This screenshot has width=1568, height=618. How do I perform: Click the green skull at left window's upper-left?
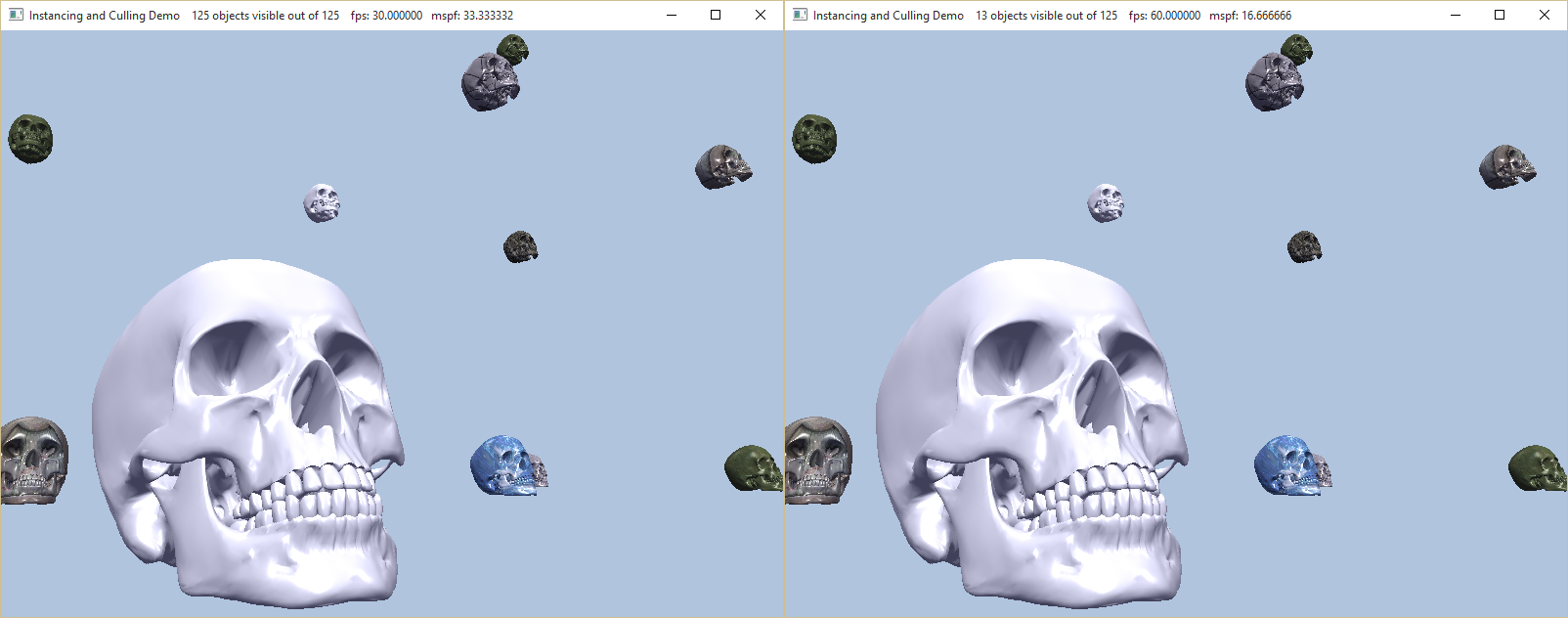tap(30, 138)
